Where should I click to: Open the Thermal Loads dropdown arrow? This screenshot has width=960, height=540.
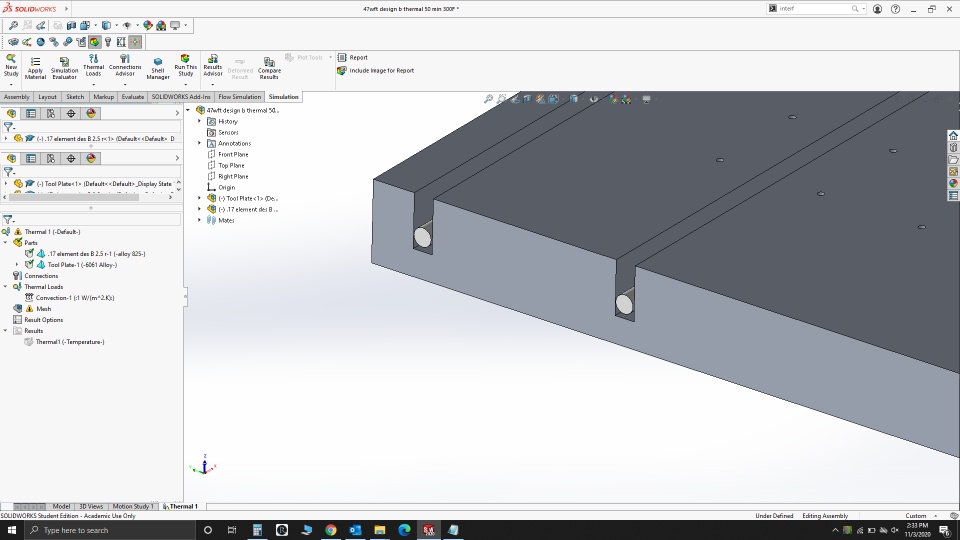point(93,84)
